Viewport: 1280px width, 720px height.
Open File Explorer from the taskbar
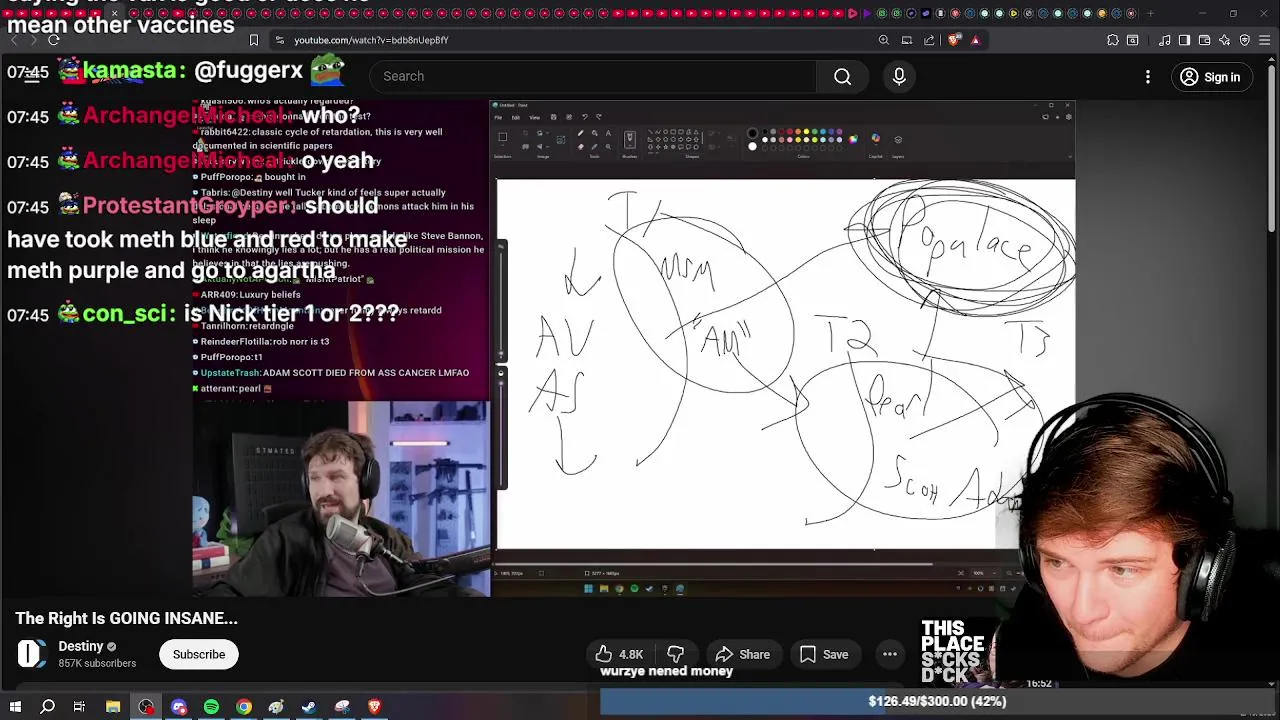pyautogui.click(x=113, y=707)
